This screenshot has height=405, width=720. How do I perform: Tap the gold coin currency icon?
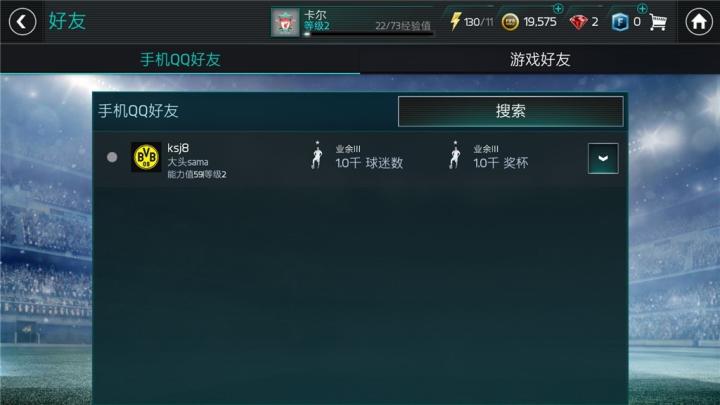[x=510, y=22]
